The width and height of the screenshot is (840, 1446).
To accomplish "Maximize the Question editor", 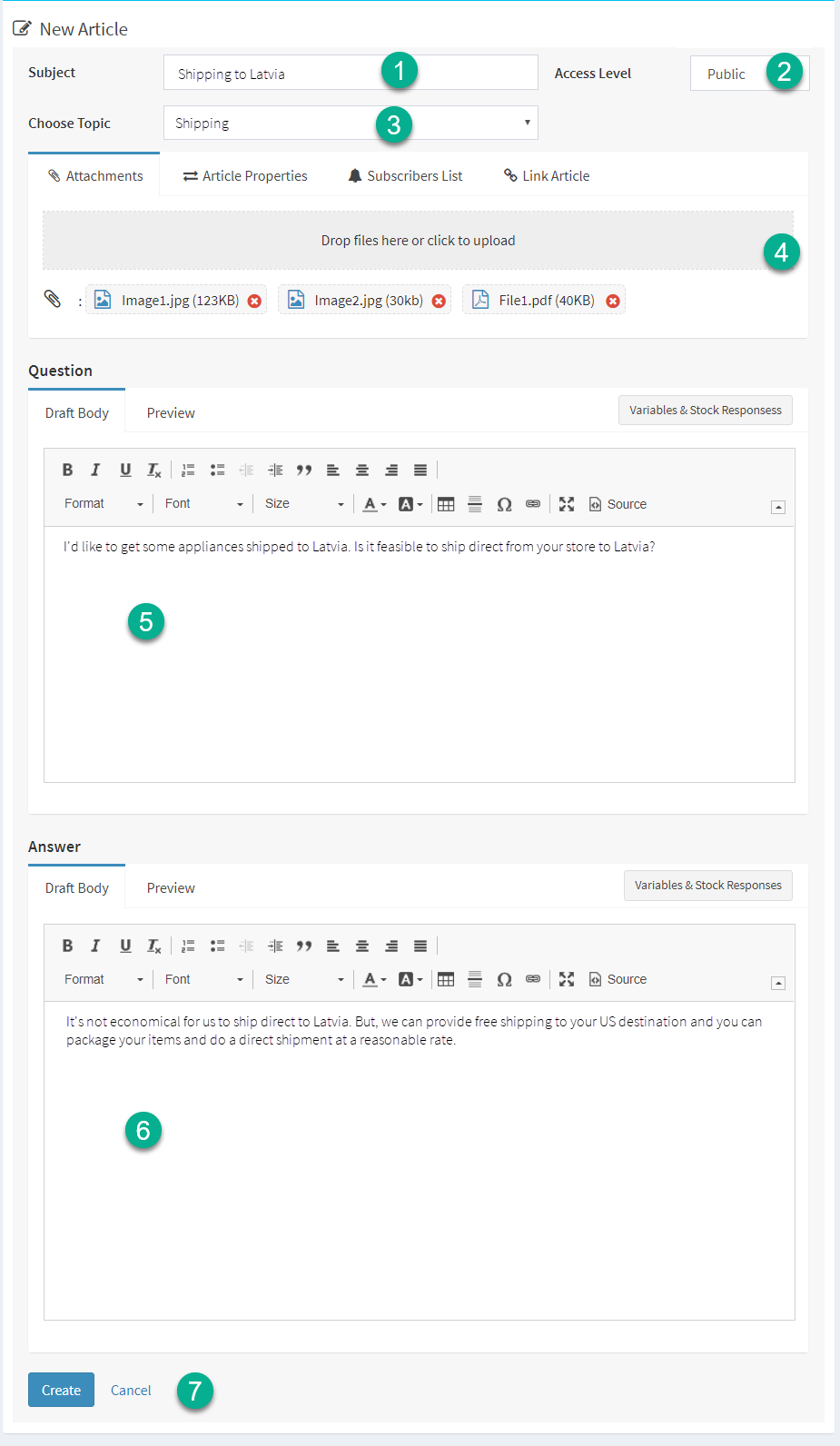I will point(567,504).
